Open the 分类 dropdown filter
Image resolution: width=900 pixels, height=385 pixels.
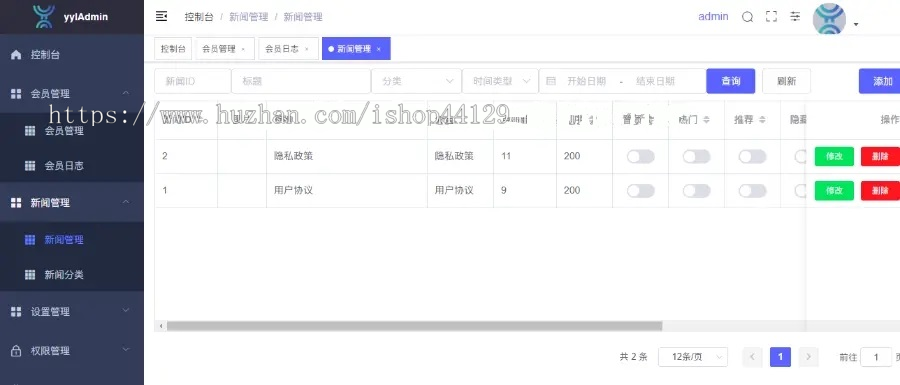pyautogui.click(x=417, y=81)
